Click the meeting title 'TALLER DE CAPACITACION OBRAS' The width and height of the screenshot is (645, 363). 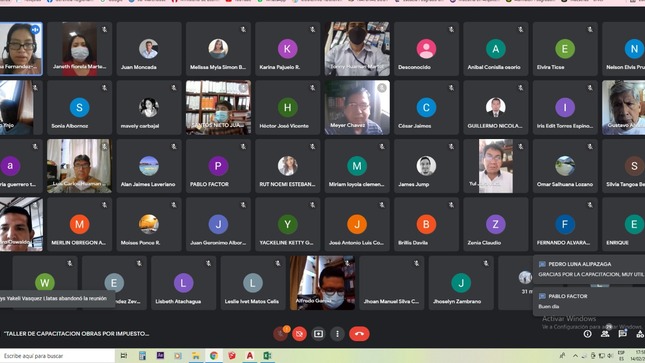point(77,333)
